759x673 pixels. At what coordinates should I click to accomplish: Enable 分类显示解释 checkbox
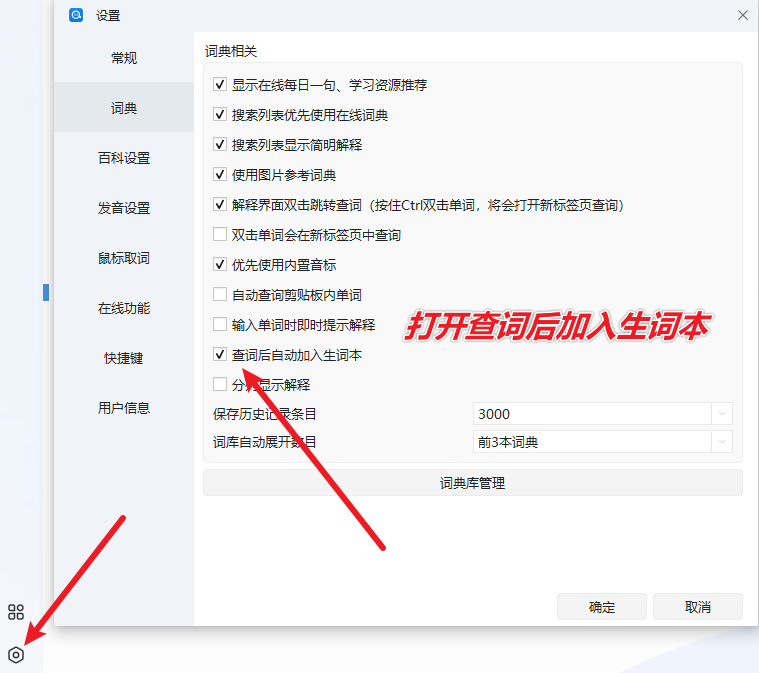click(x=220, y=385)
